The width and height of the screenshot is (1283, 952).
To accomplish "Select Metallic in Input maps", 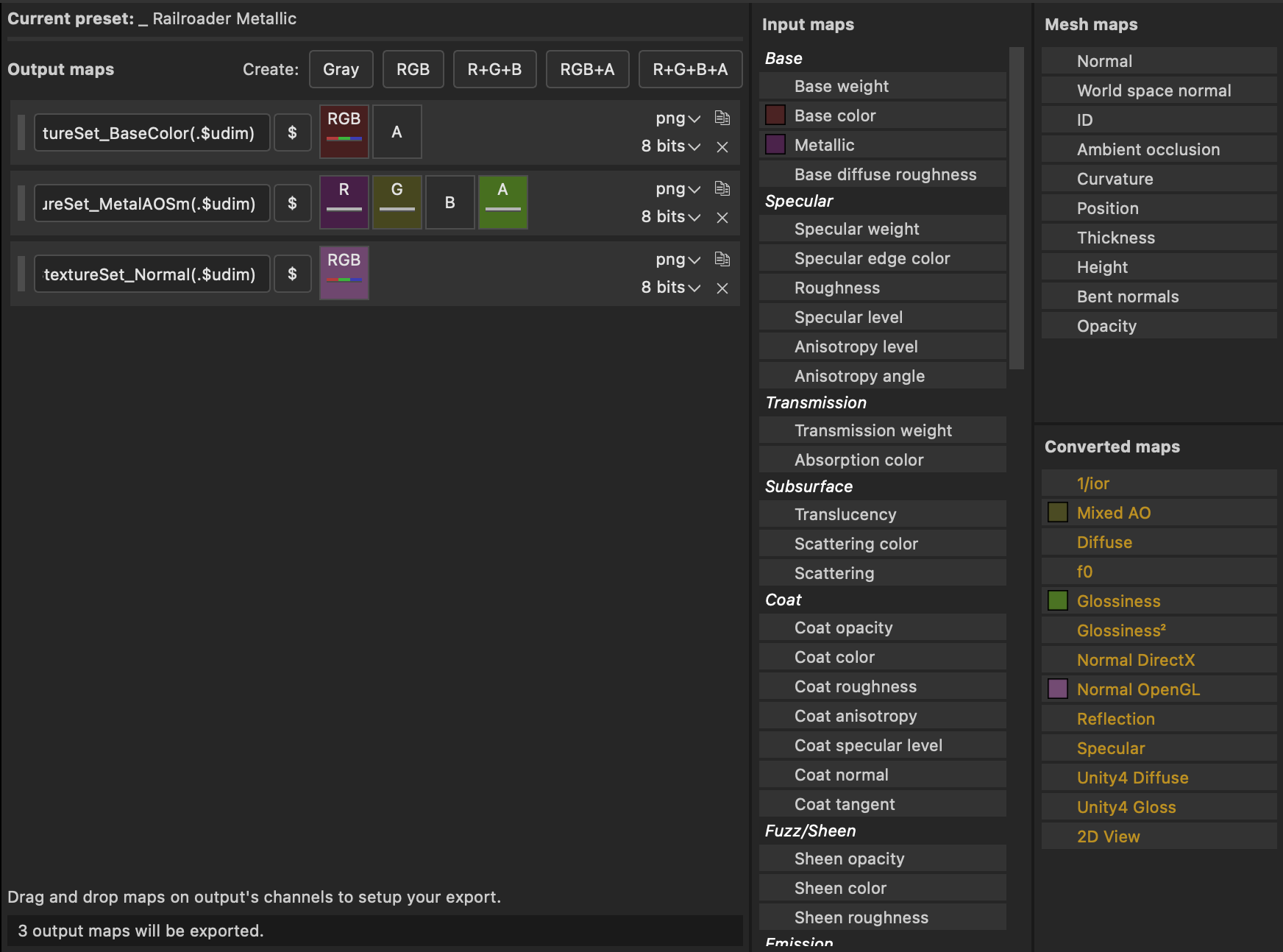I will tap(883, 145).
